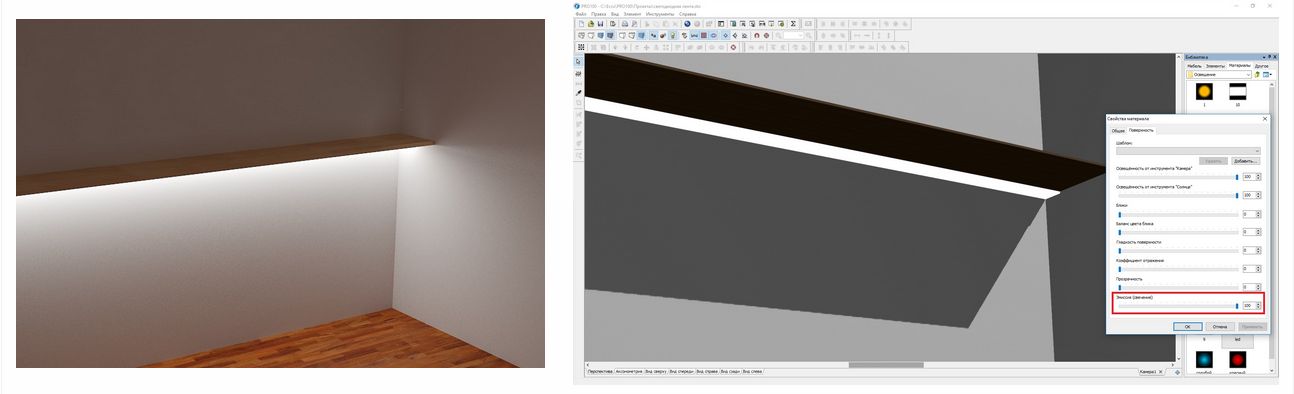Open the Инструменты menu
The width and height of the screenshot is (1294, 394).
tap(659, 14)
